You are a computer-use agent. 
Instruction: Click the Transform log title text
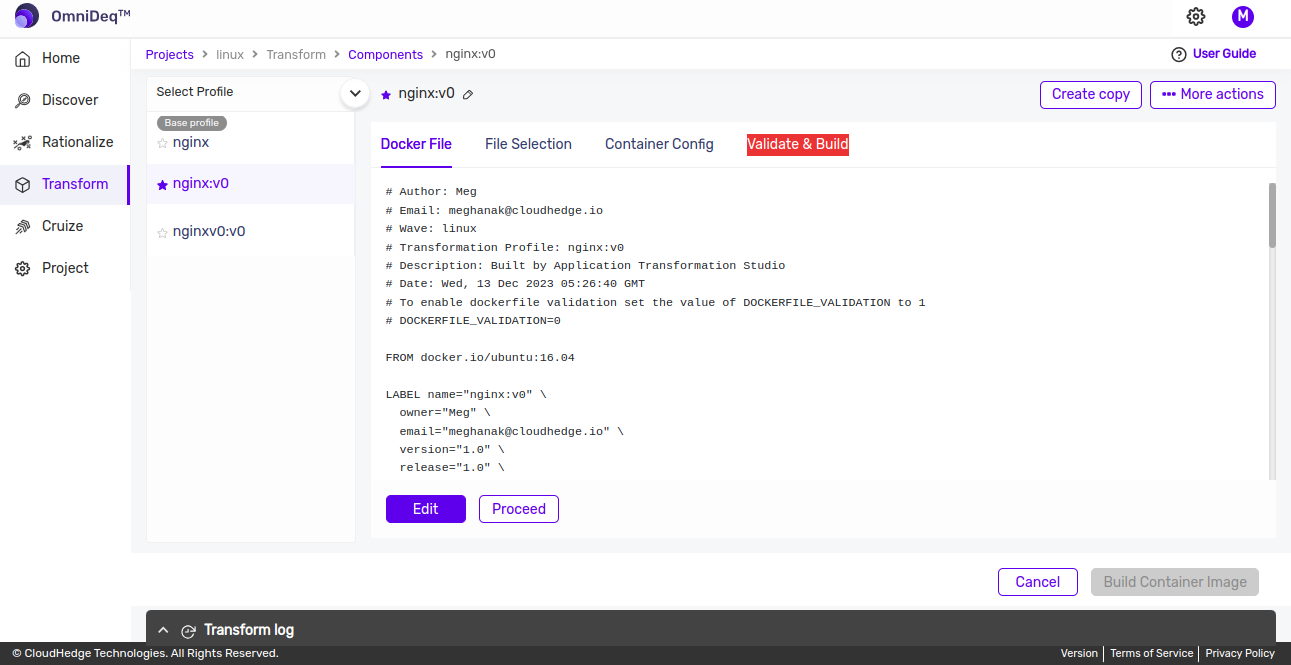pos(249,630)
